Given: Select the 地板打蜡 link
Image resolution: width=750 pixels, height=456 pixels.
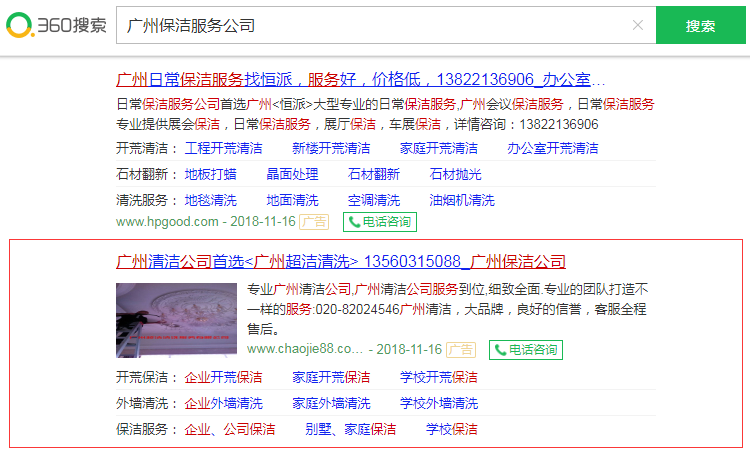Looking at the screenshot, I should [x=210, y=174].
